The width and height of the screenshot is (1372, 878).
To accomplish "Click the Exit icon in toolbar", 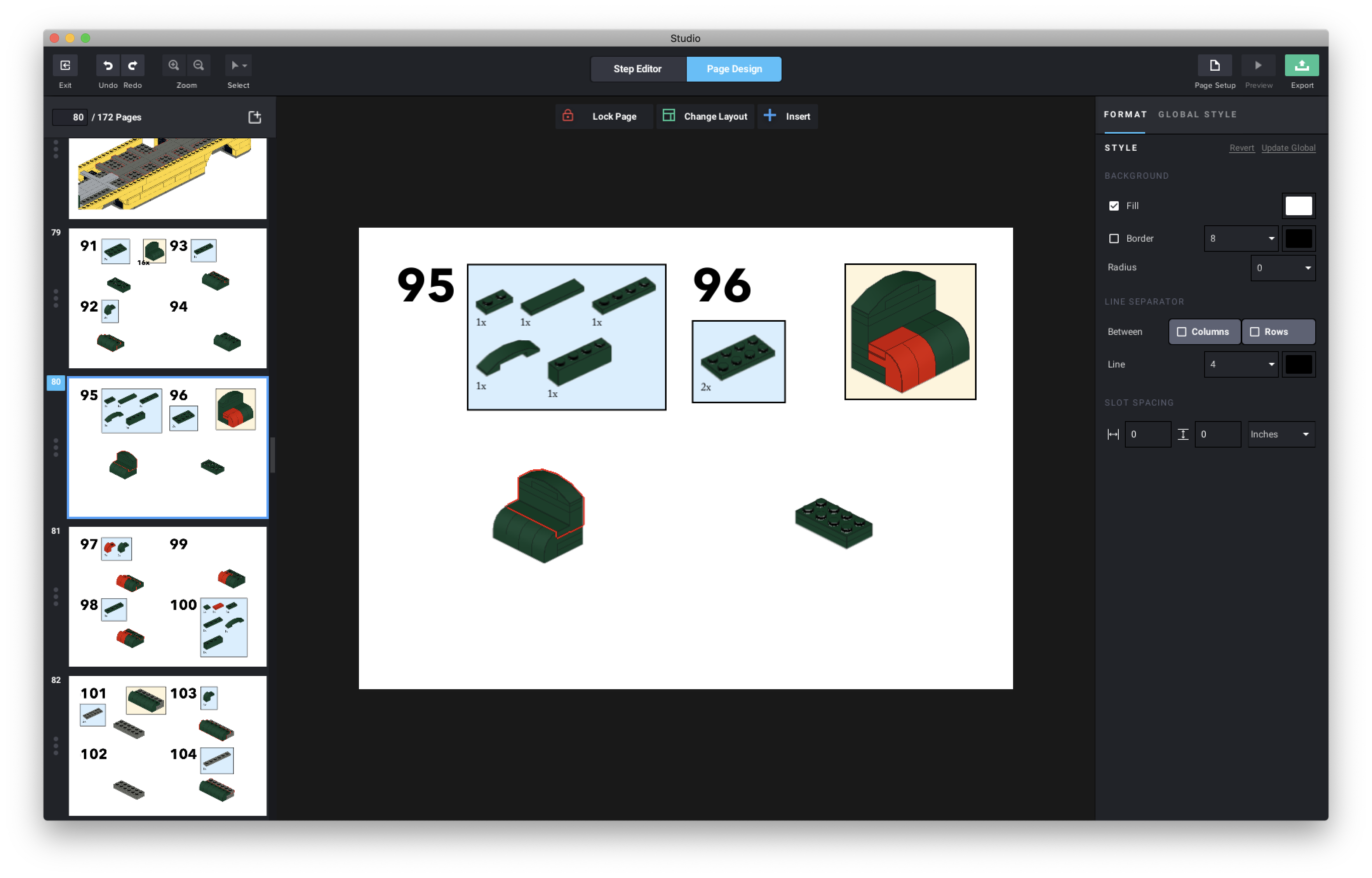I will click(x=65, y=65).
